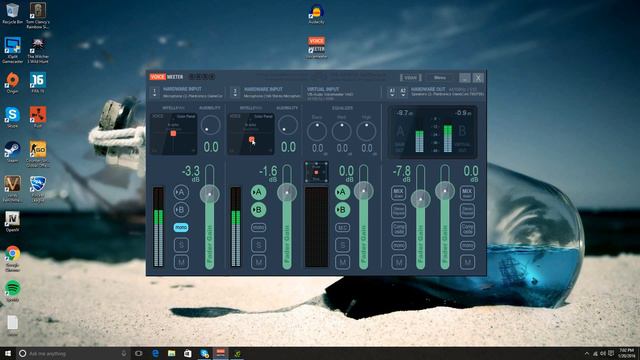This screenshot has width=640, height=360.
Task: Open Tom Clancy's Rainbow Six shortcut
Action: [x=38, y=16]
